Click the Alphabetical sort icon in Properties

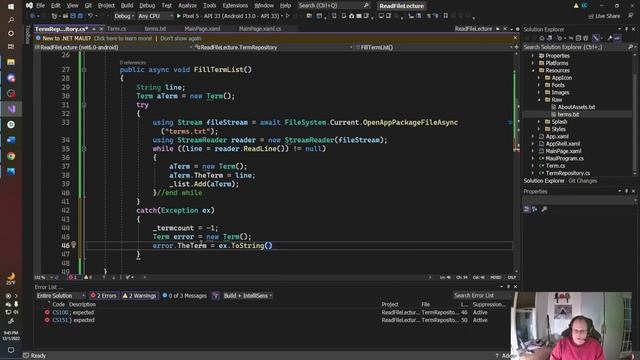[x=535, y=209]
